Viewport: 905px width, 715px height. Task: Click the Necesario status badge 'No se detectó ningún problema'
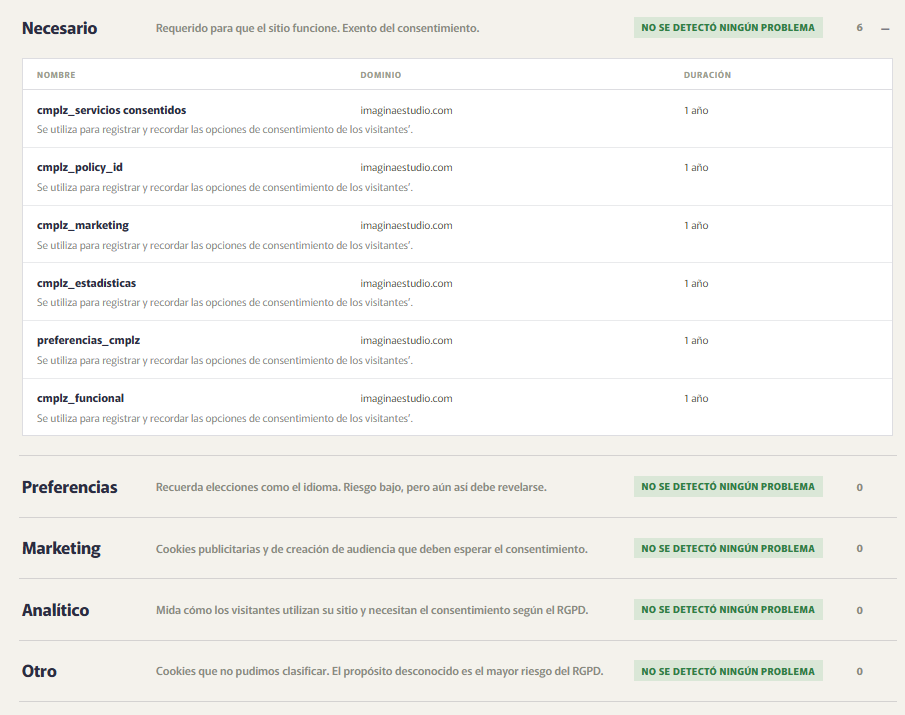(728, 28)
